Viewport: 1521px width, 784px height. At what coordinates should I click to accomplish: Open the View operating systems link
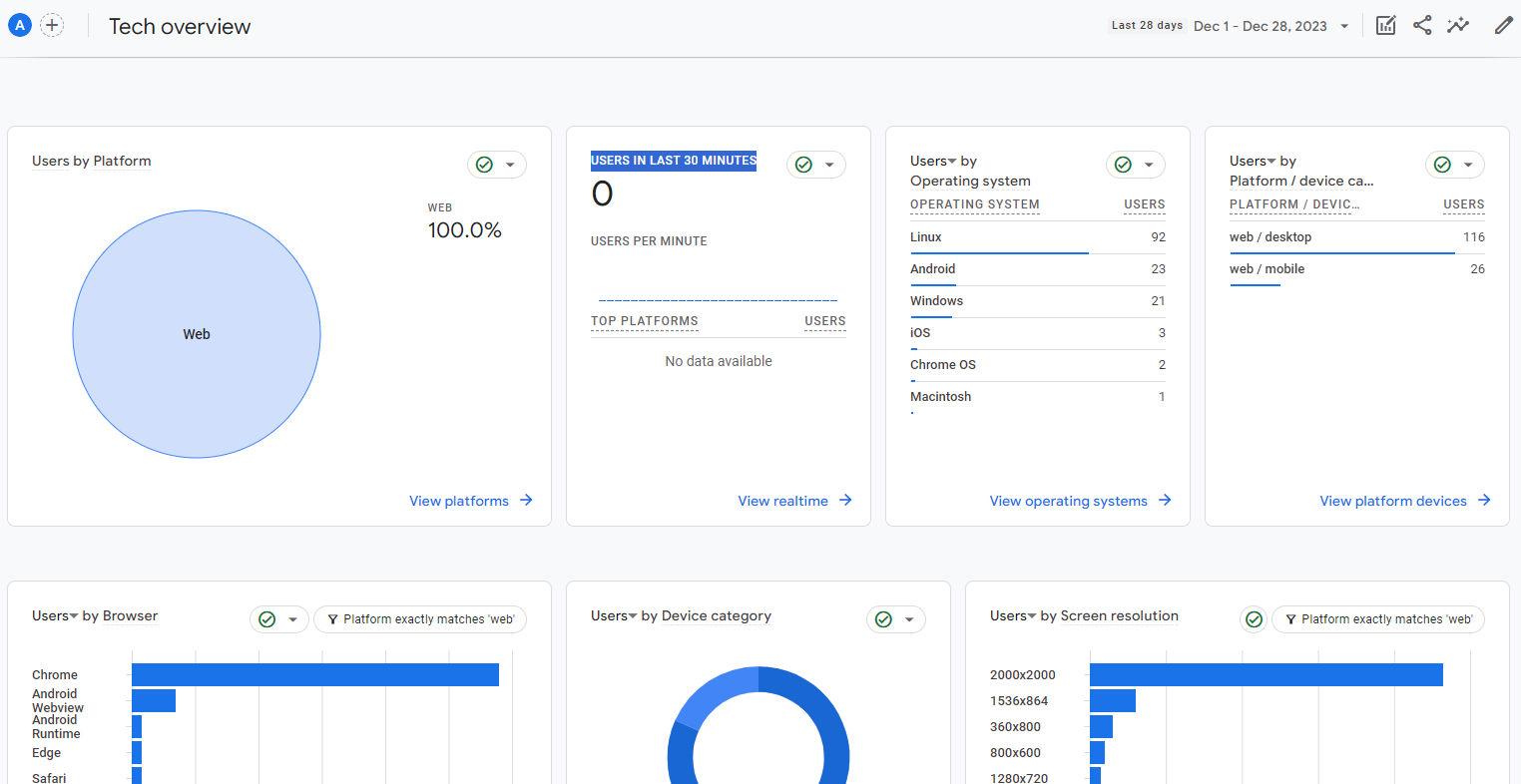pos(1068,501)
